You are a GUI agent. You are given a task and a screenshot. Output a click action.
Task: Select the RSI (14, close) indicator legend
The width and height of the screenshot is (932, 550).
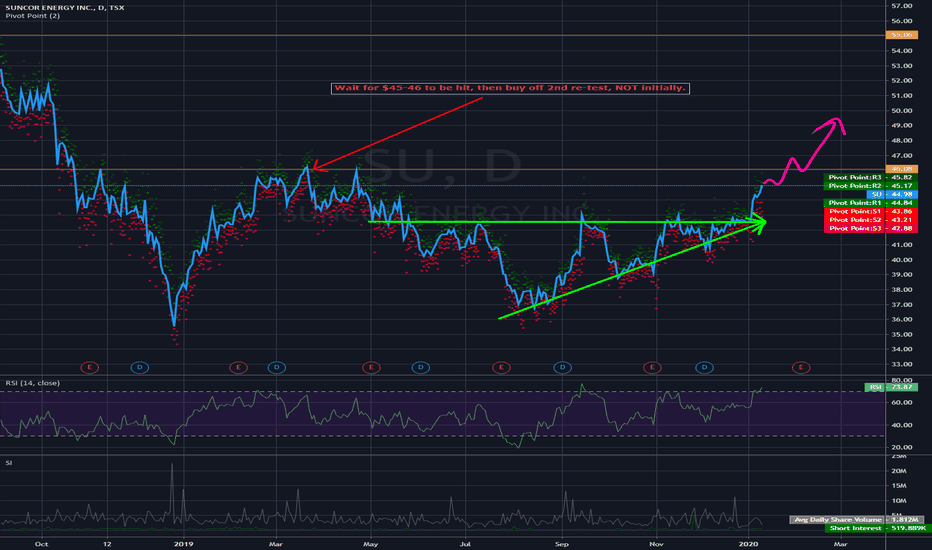pyautogui.click(x=33, y=383)
